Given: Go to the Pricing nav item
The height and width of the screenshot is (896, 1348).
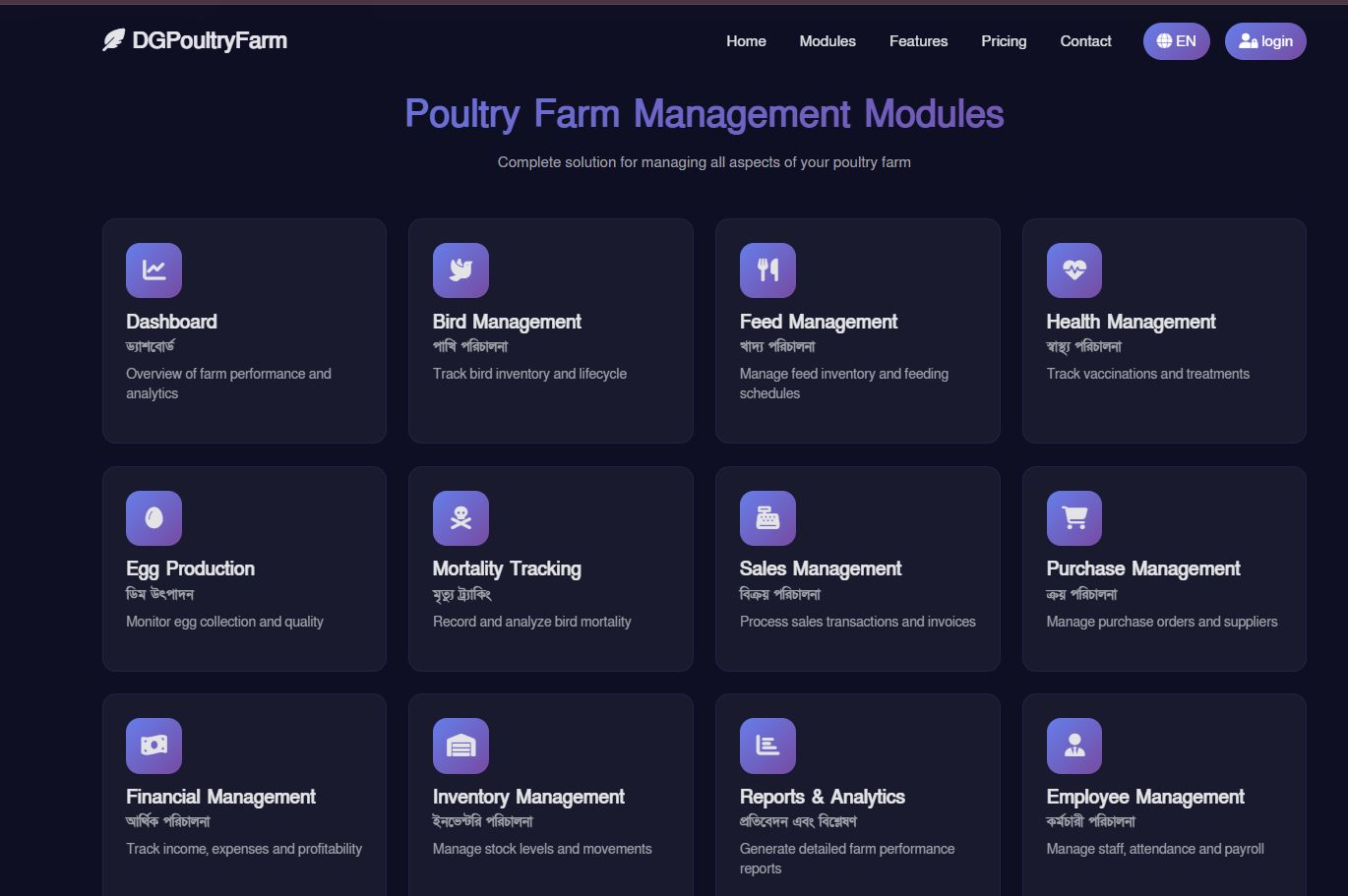Looking at the screenshot, I should tap(1004, 41).
